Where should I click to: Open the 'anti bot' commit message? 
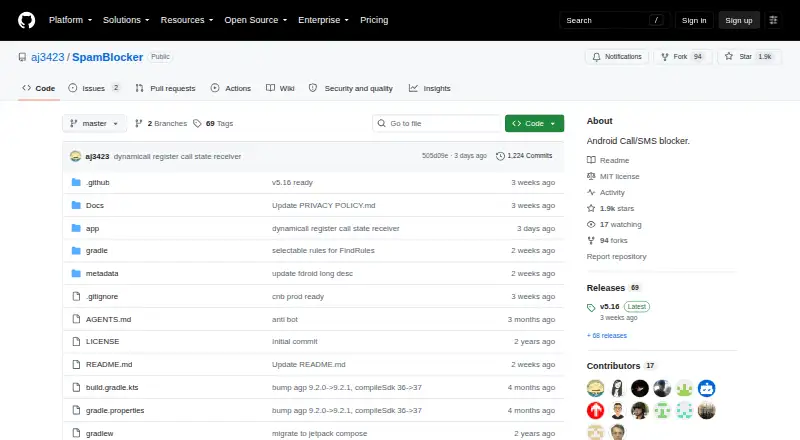coord(285,319)
